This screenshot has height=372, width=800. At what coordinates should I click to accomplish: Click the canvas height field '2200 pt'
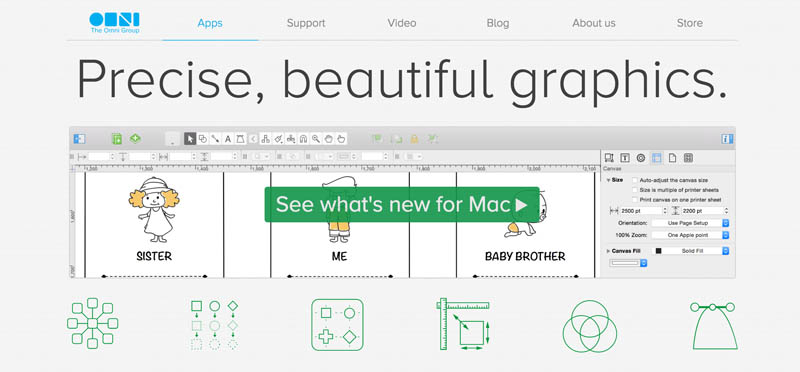702,211
